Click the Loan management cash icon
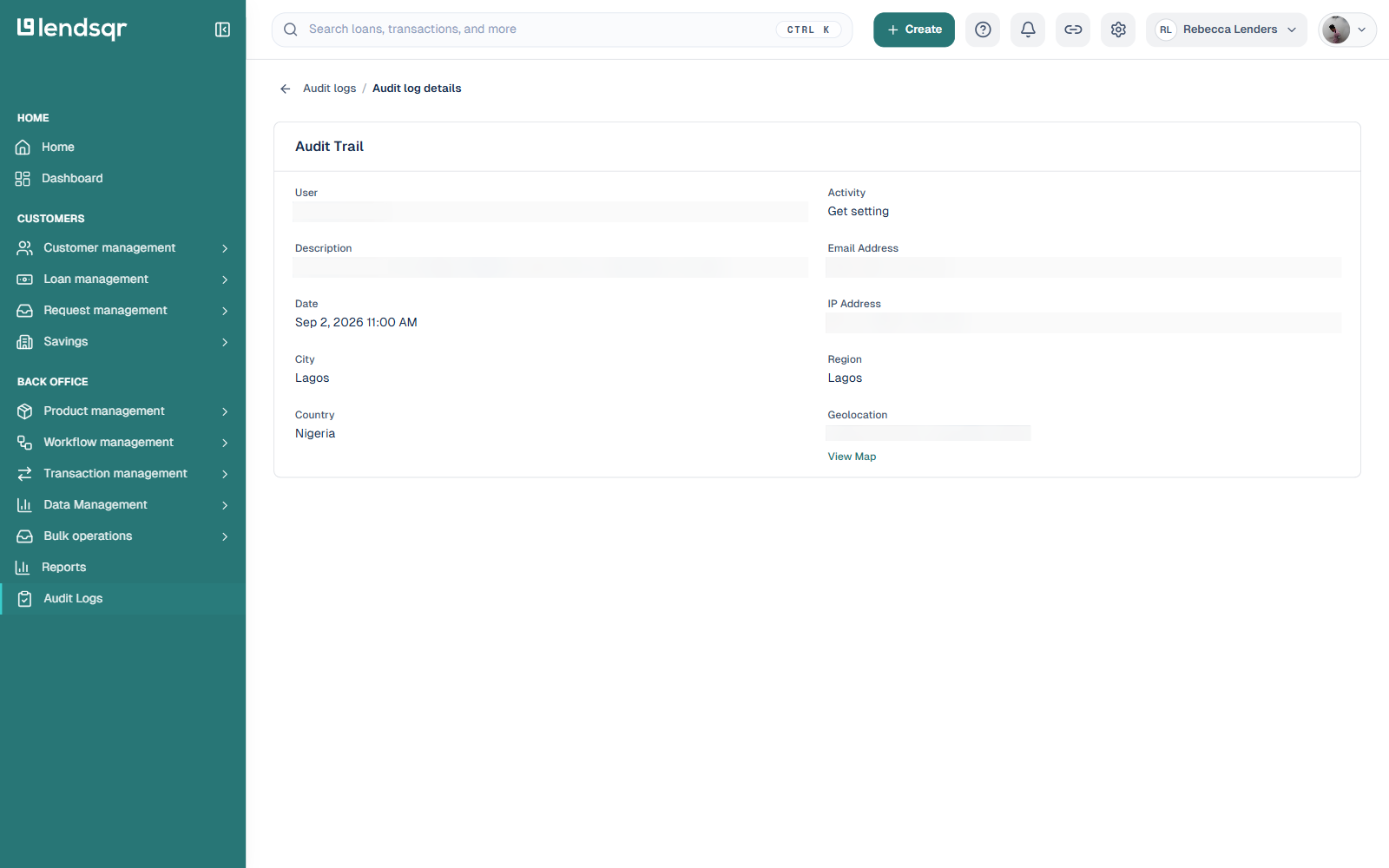 25,279
